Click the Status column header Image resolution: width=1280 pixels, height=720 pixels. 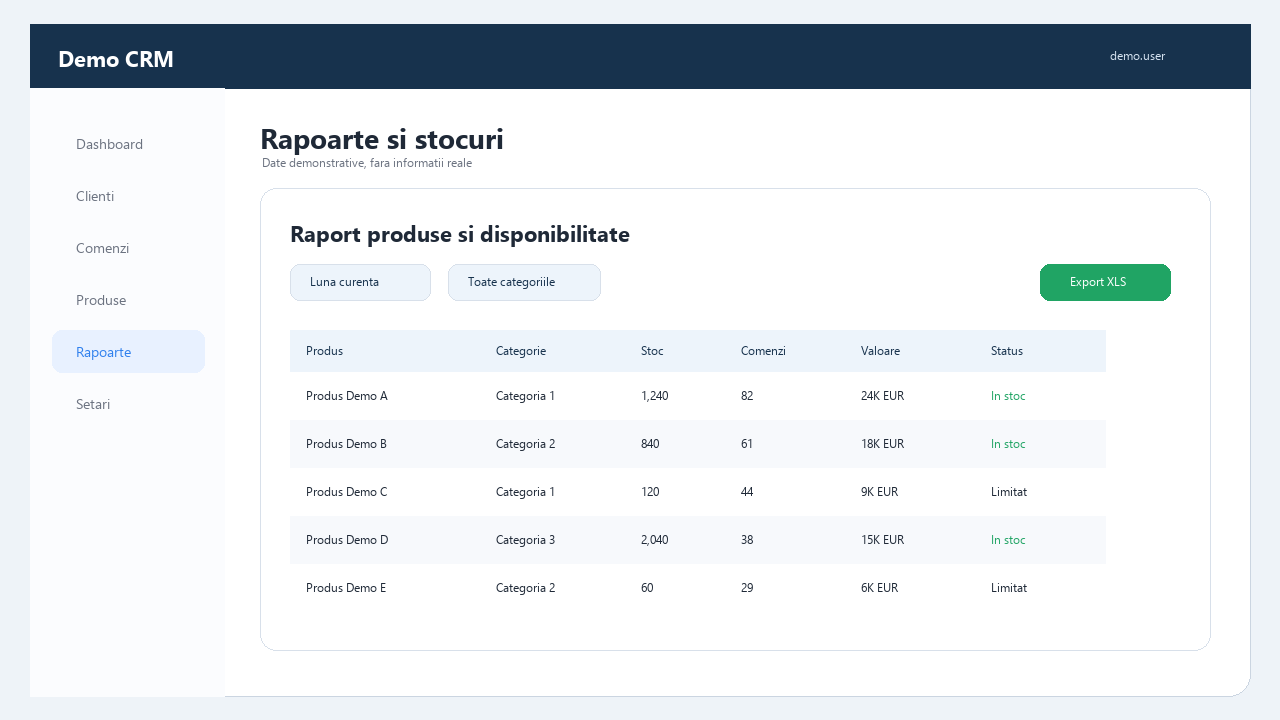tap(1007, 351)
